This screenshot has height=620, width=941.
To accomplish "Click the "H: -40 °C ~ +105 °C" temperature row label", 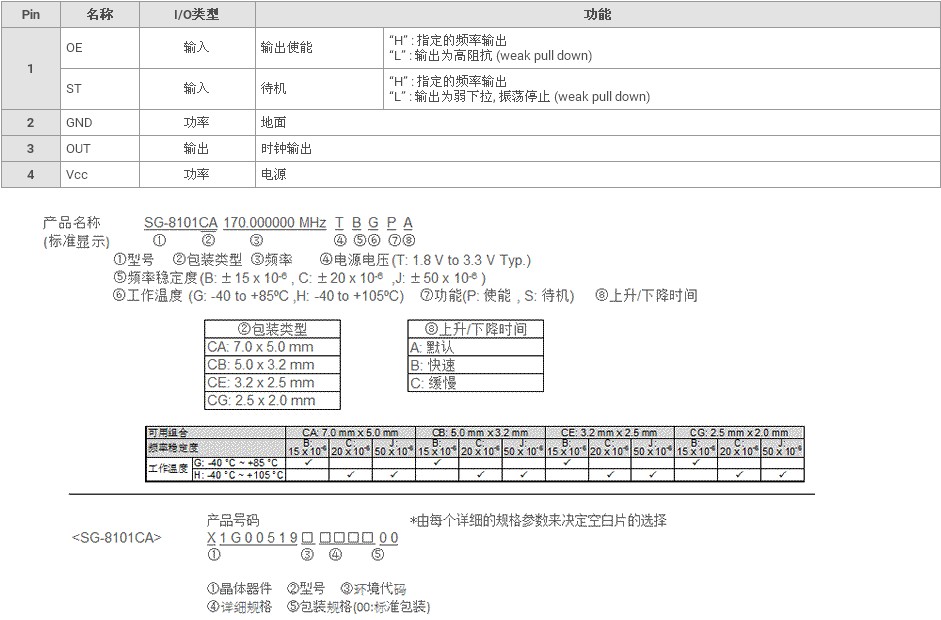I will pyautogui.click(x=239, y=475).
